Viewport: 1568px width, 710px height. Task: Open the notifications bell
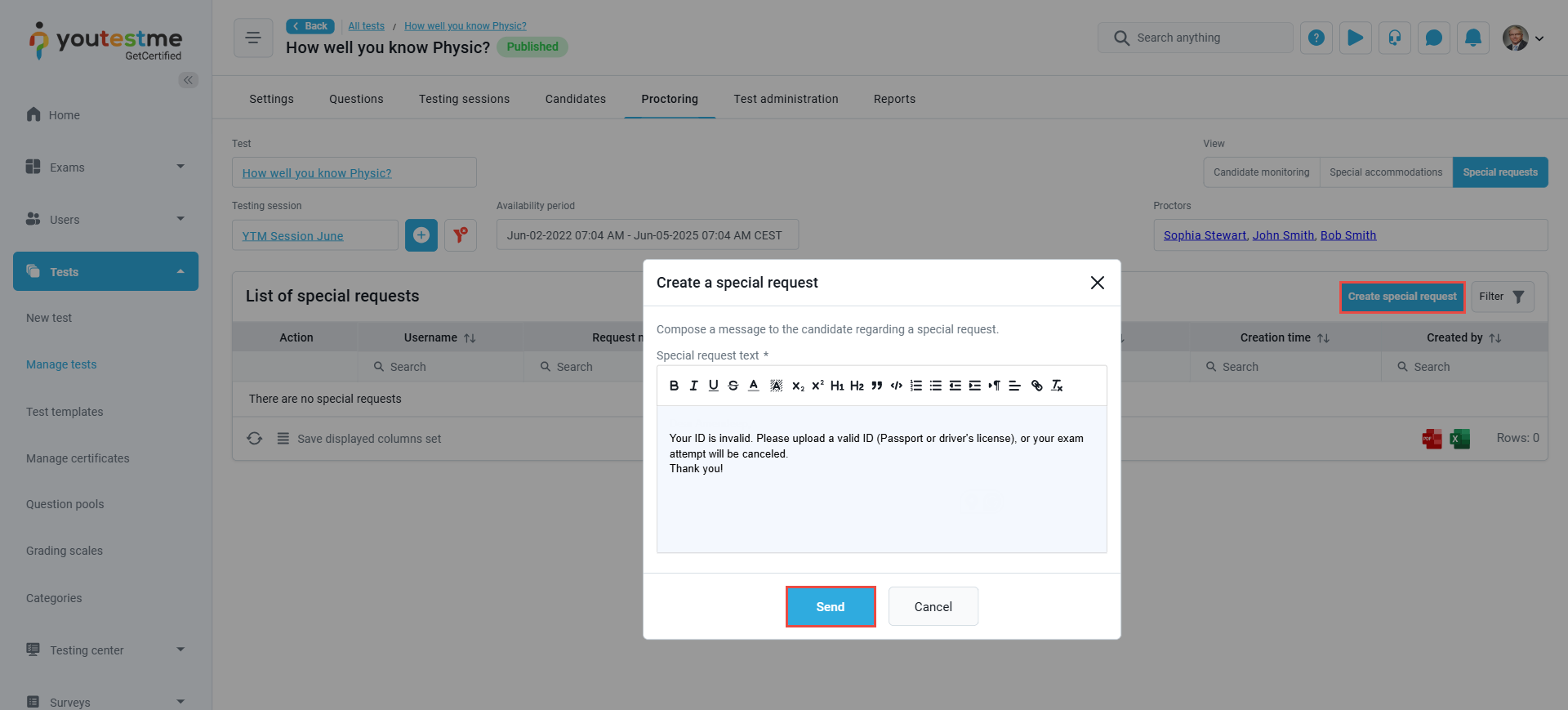click(x=1473, y=38)
